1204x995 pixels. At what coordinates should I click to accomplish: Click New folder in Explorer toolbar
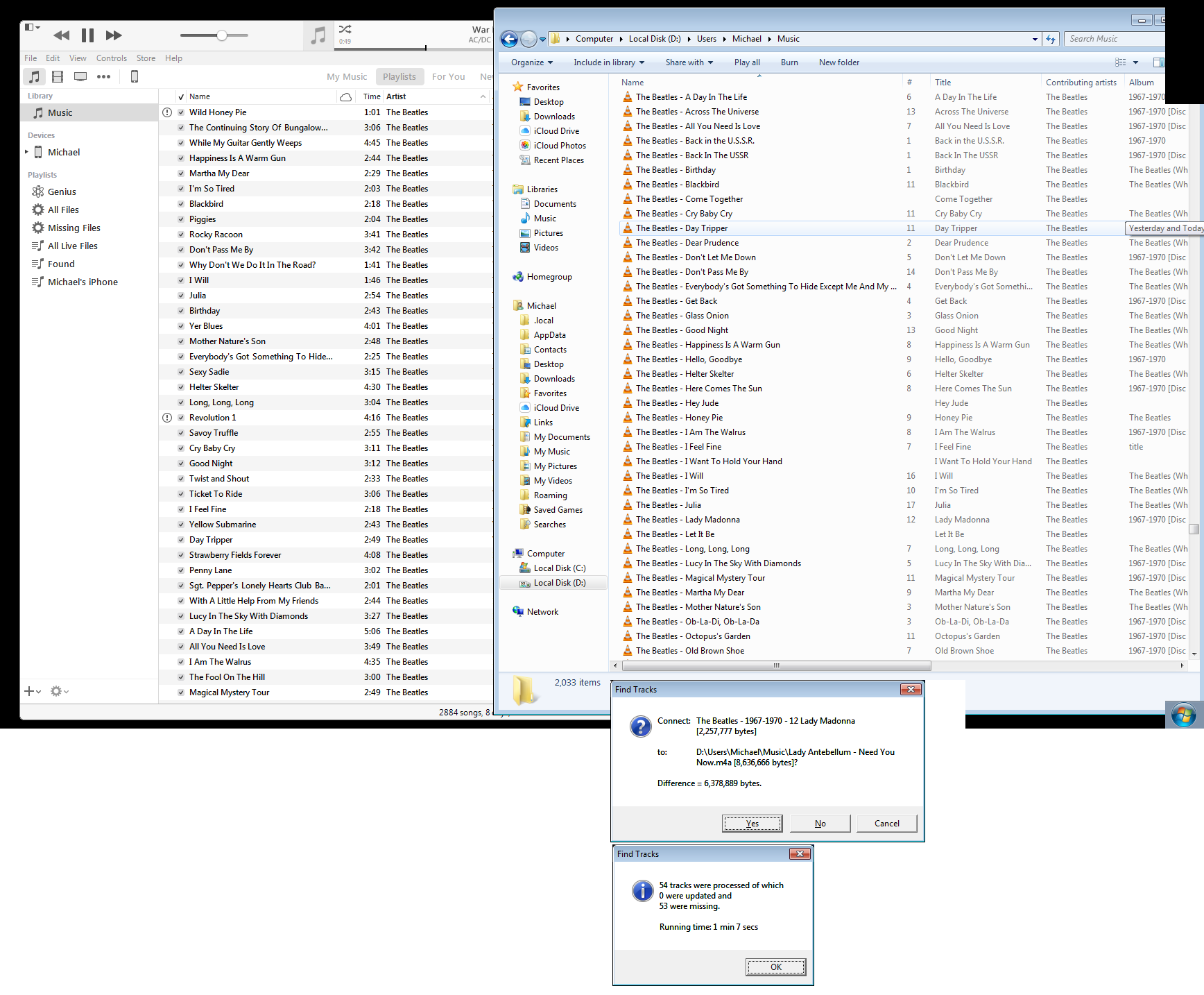click(839, 62)
